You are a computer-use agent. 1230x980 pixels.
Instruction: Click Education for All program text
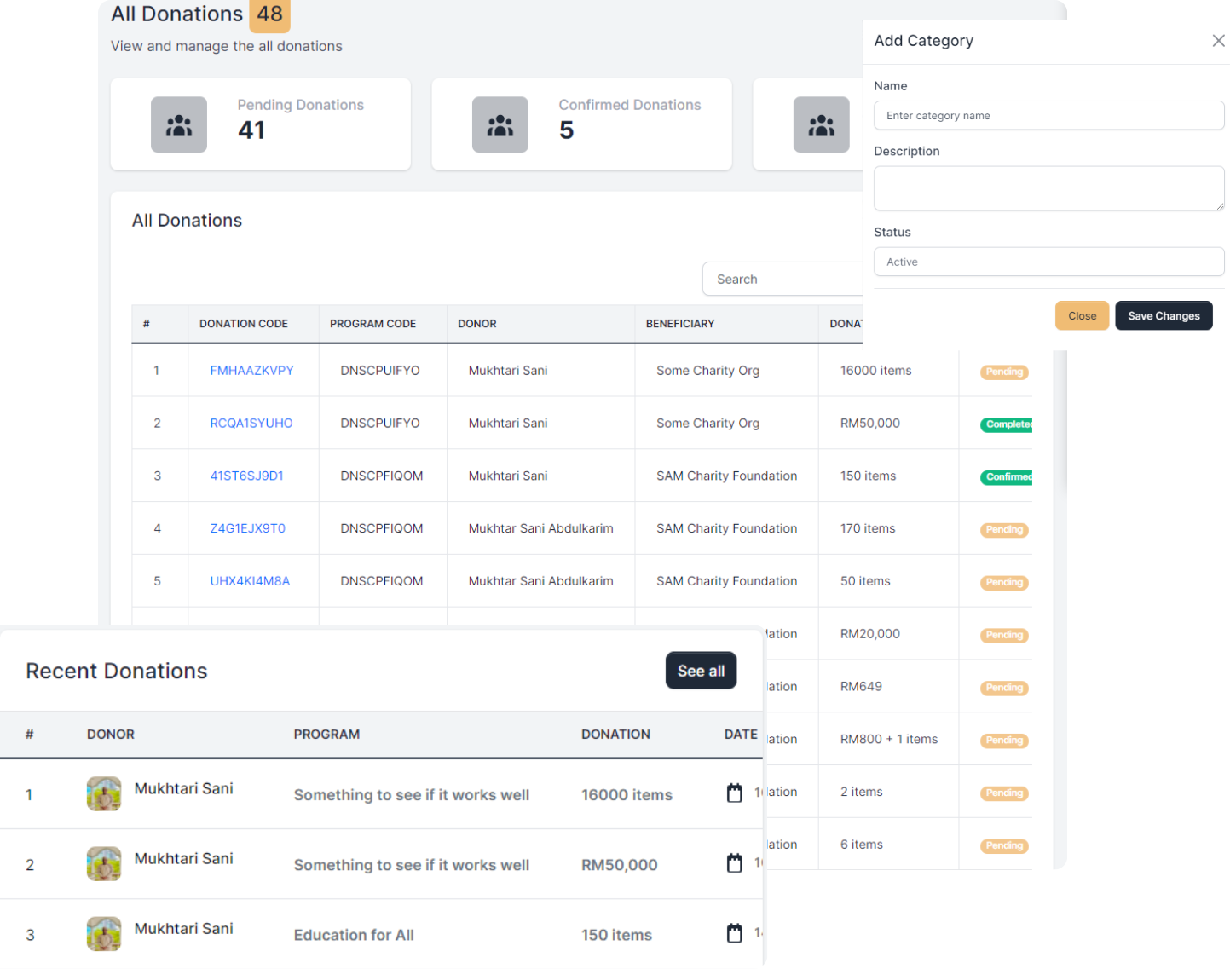click(354, 935)
